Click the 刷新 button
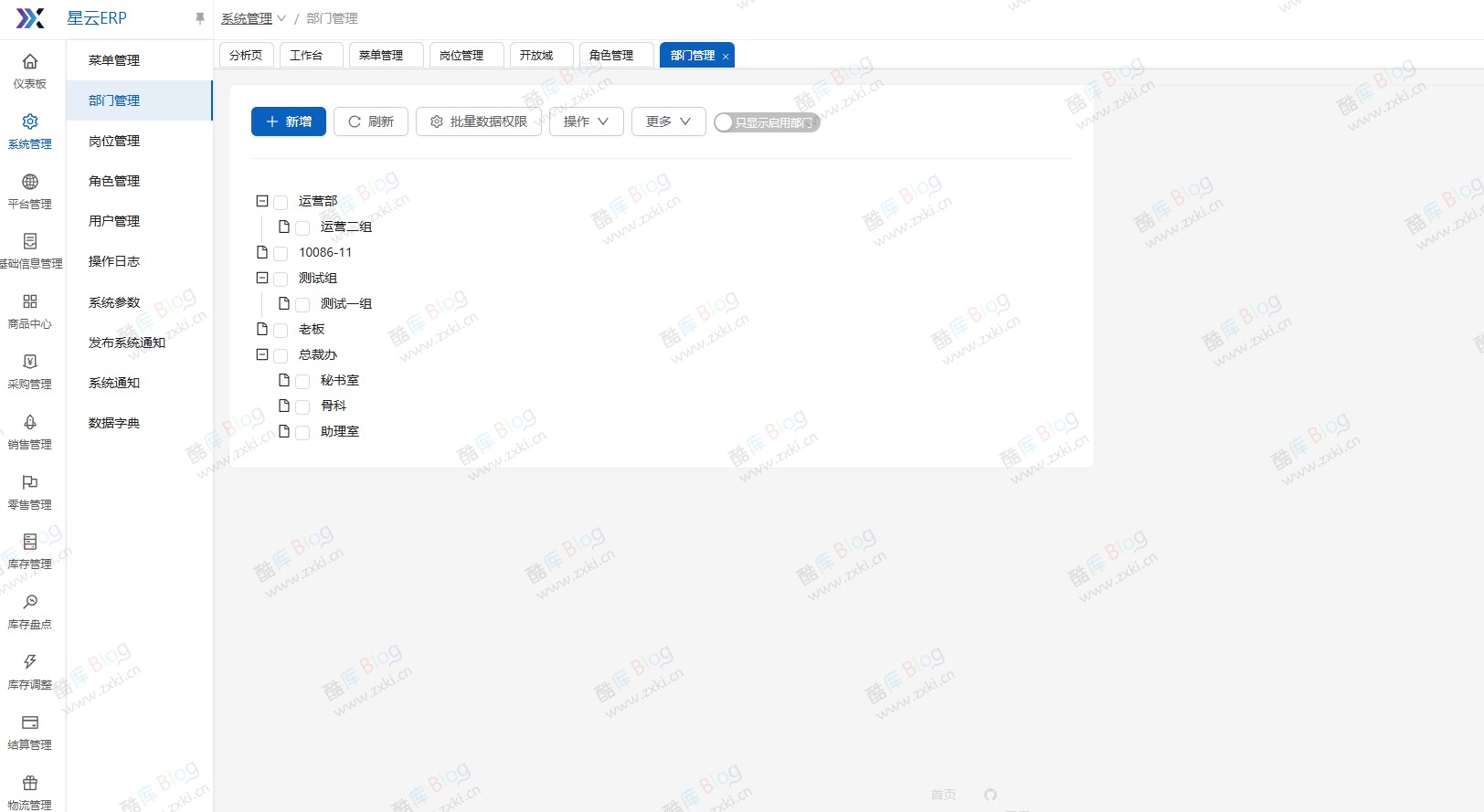This screenshot has height=812, width=1484. pos(371,121)
